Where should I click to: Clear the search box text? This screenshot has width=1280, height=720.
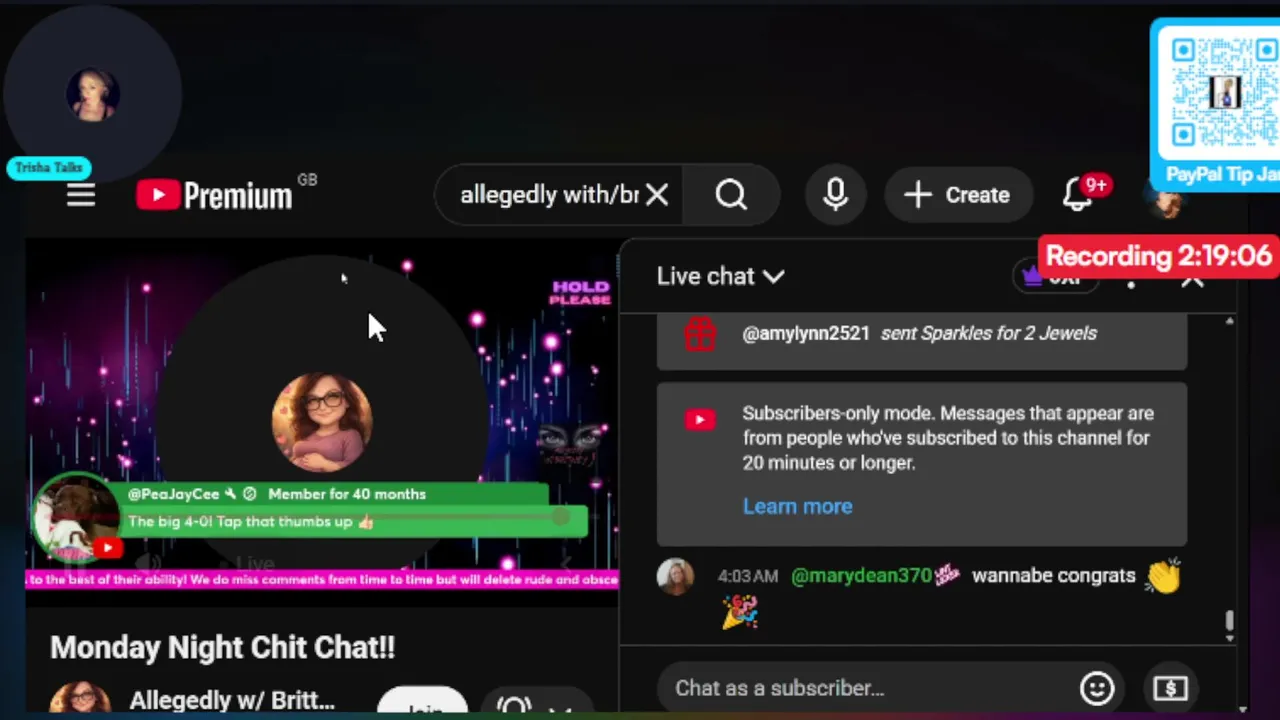tap(657, 195)
